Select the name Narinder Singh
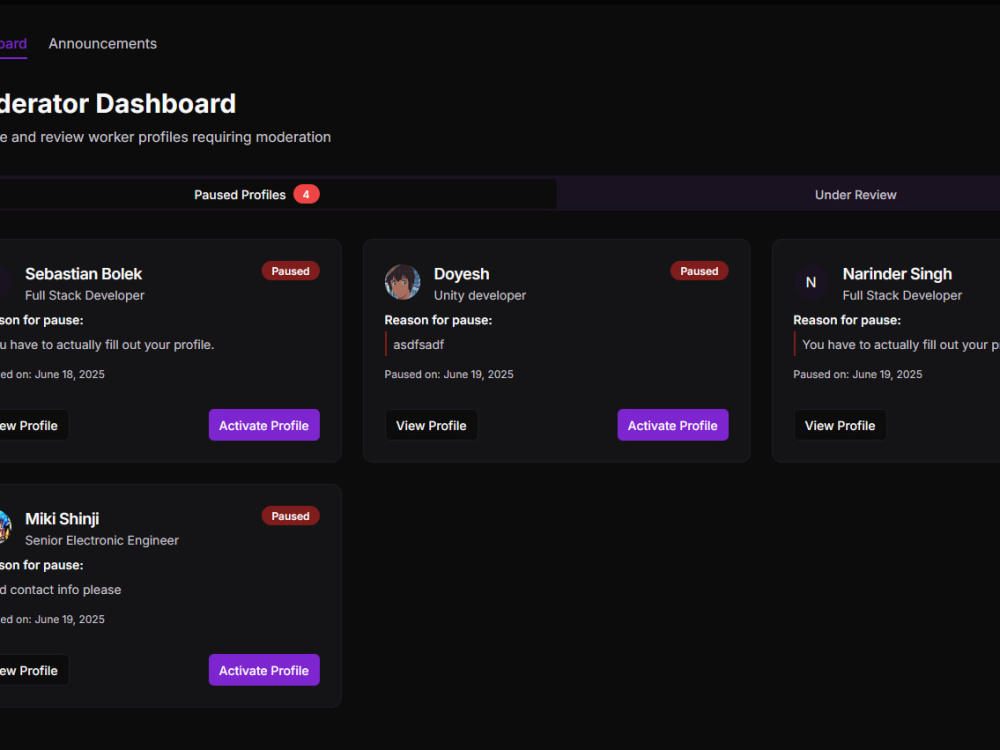Image resolution: width=1000 pixels, height=750 pixels. pyautogui.click(x=897, y=274)
